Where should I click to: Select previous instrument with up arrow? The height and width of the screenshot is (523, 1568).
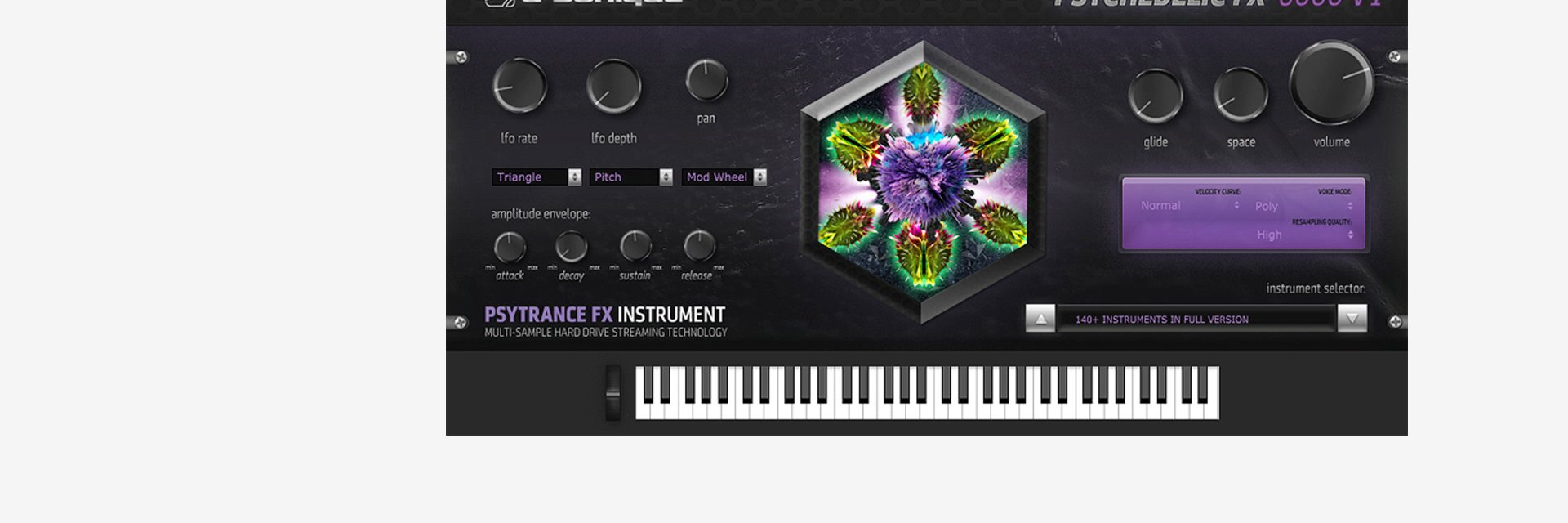[x=1040, y=319]
